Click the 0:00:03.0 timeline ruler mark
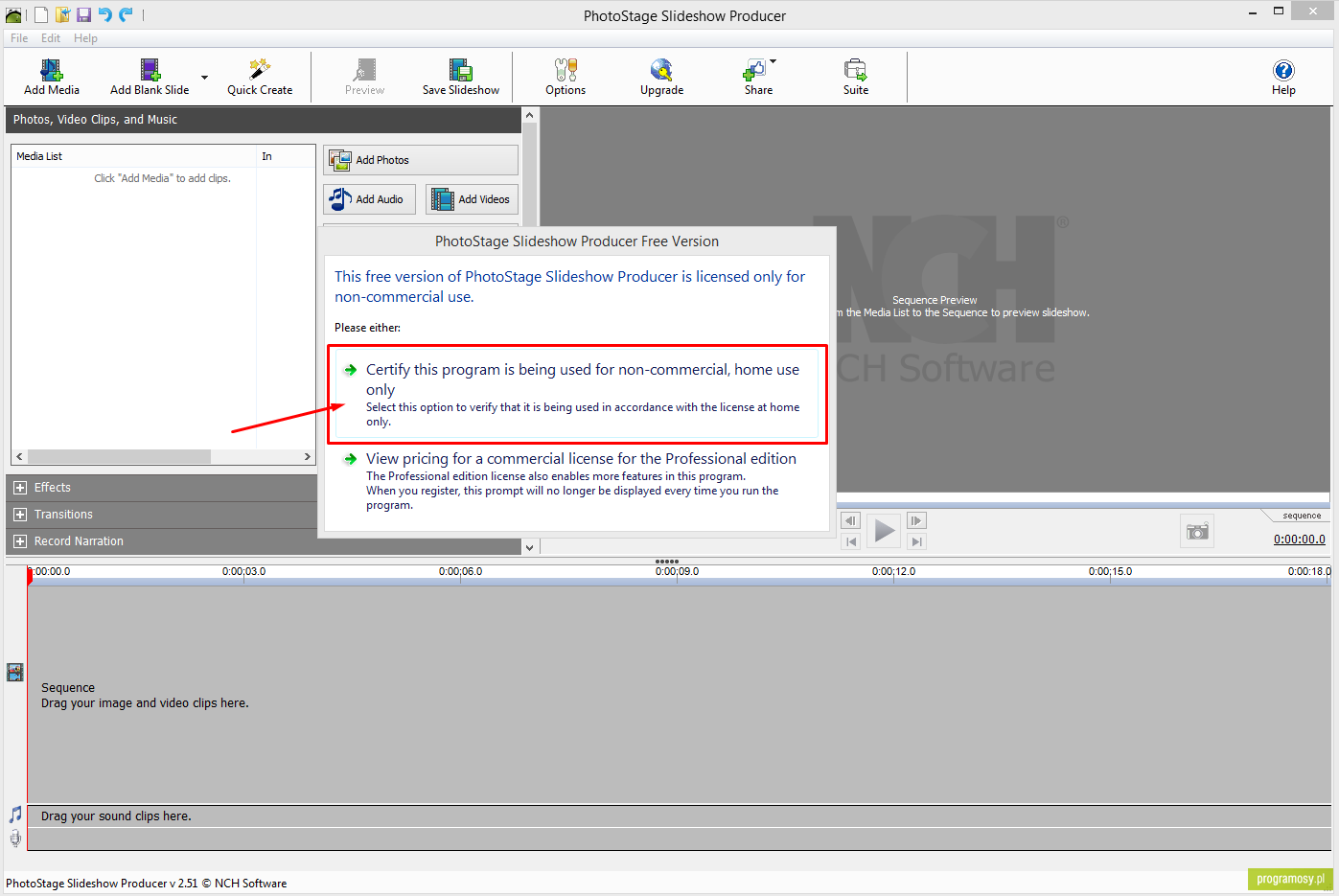This screenshot has width=1339, height=896. [244, 571]
